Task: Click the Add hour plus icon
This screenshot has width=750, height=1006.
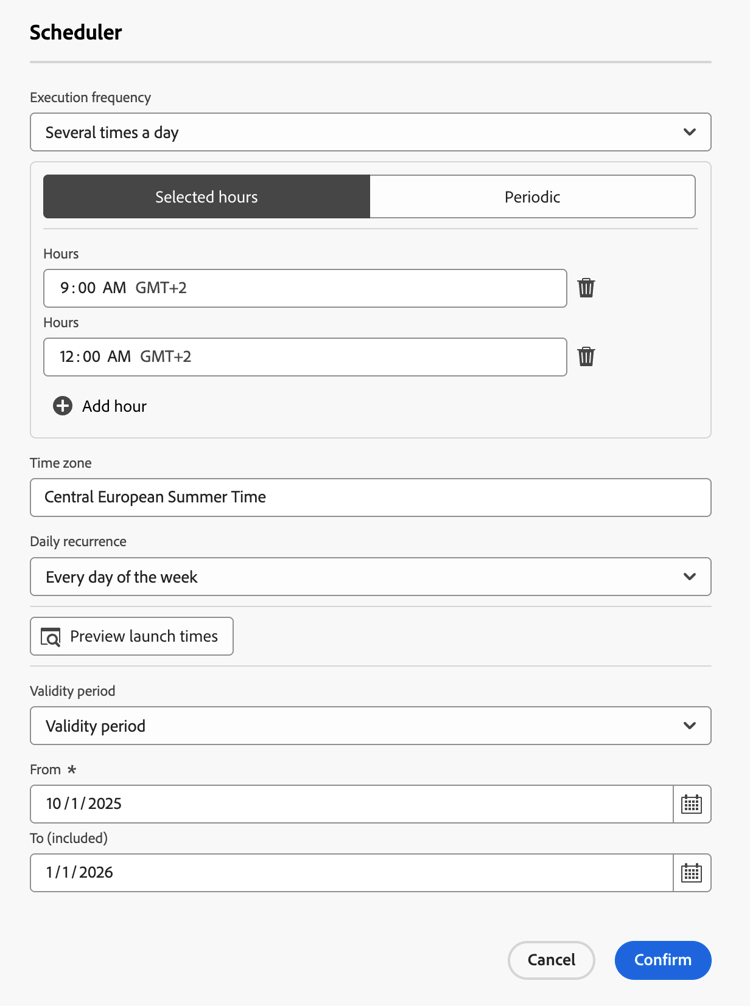Action: pos(63,406)
